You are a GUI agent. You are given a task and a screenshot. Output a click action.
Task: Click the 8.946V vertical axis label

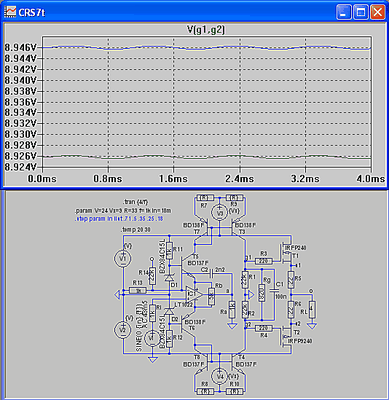(x=20, y=48)
